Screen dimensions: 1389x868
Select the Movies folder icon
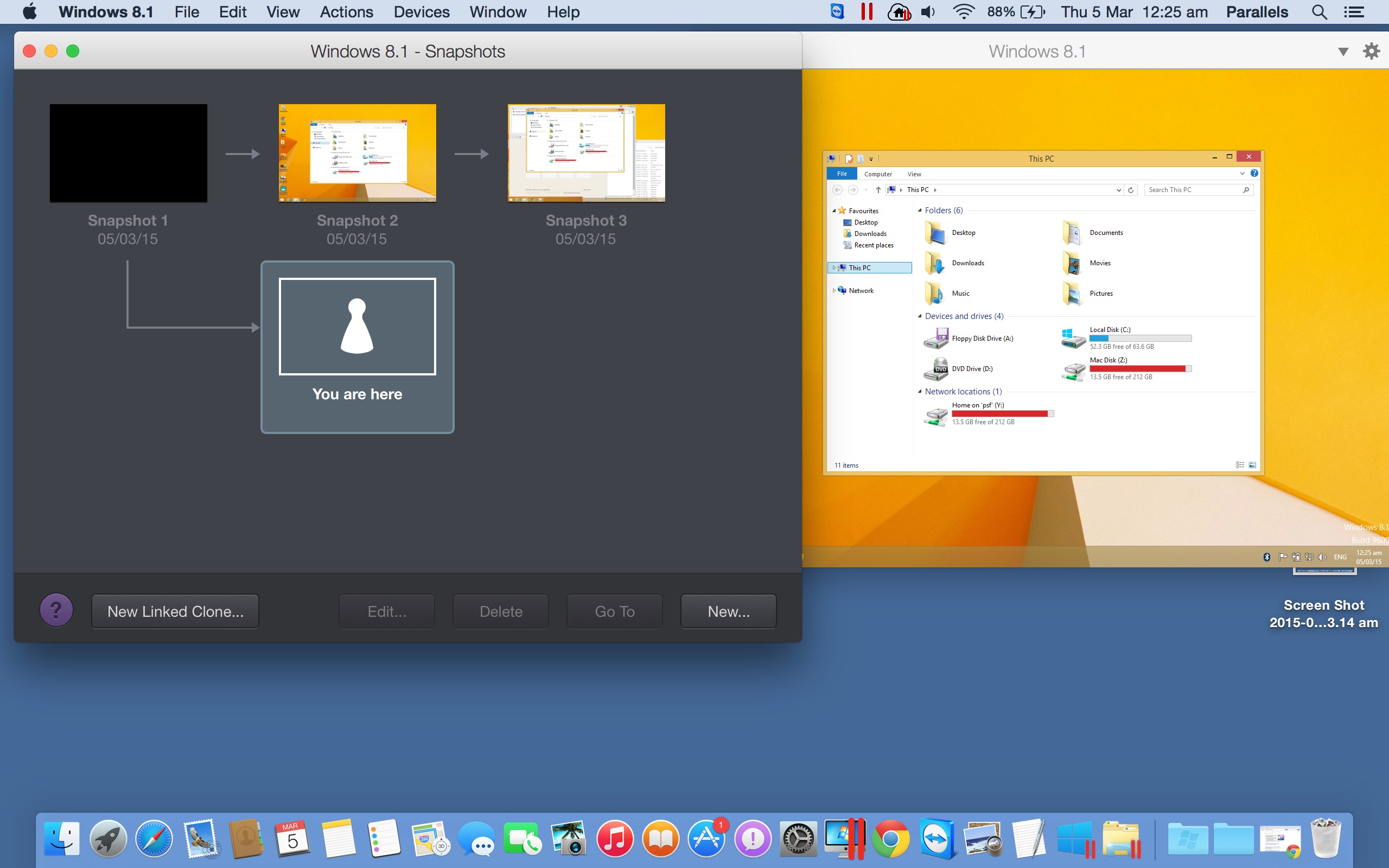(x=1072, y=263)
